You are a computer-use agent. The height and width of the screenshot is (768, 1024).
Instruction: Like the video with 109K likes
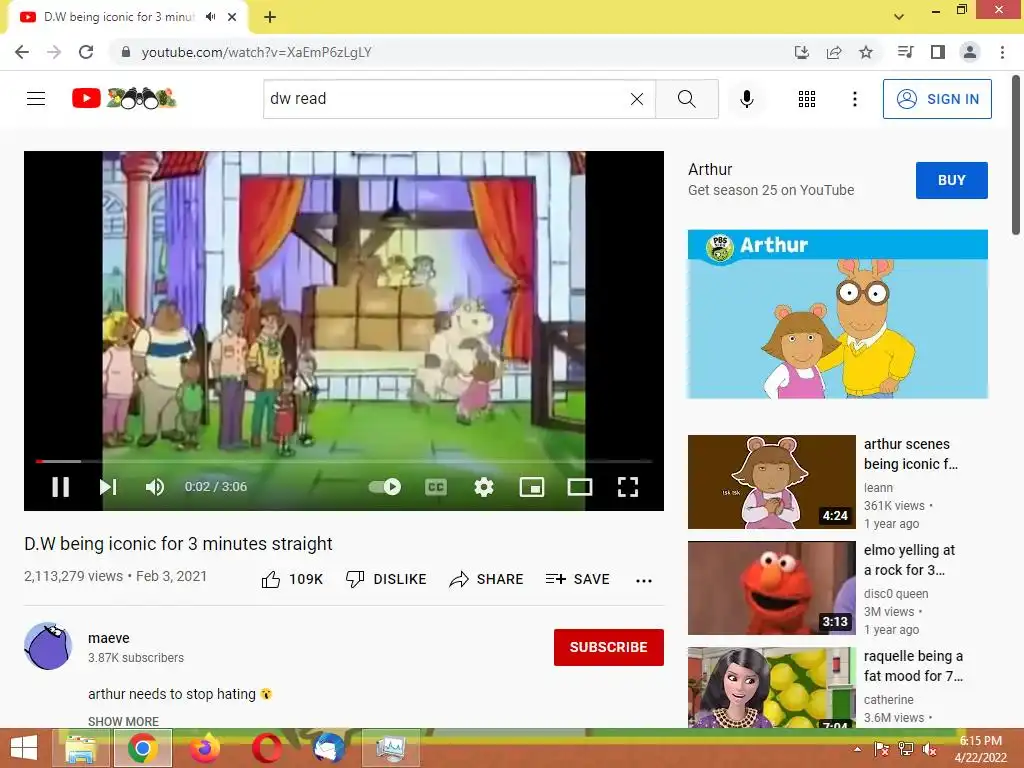[292, 579]
